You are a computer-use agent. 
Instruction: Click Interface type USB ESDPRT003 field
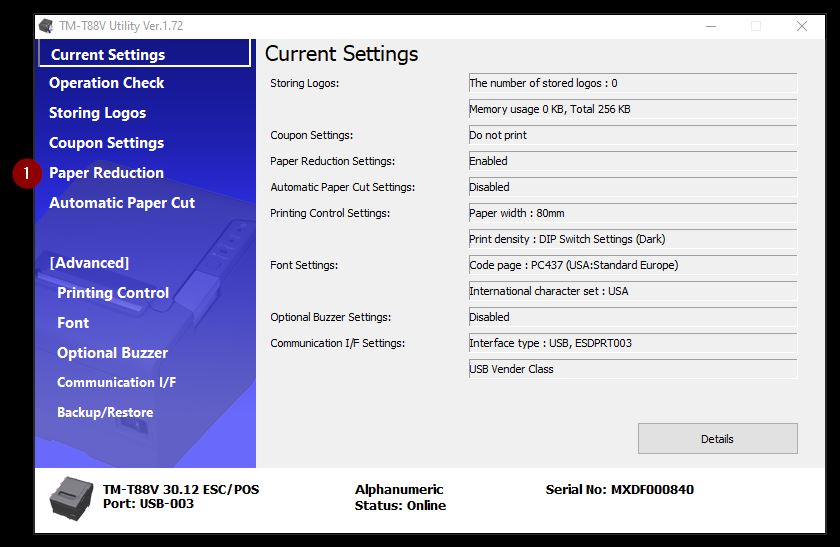tap(633, 343)
